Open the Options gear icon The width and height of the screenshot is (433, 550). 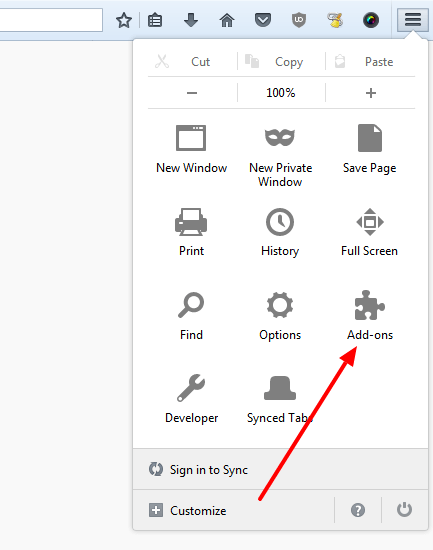pos(280,305)
